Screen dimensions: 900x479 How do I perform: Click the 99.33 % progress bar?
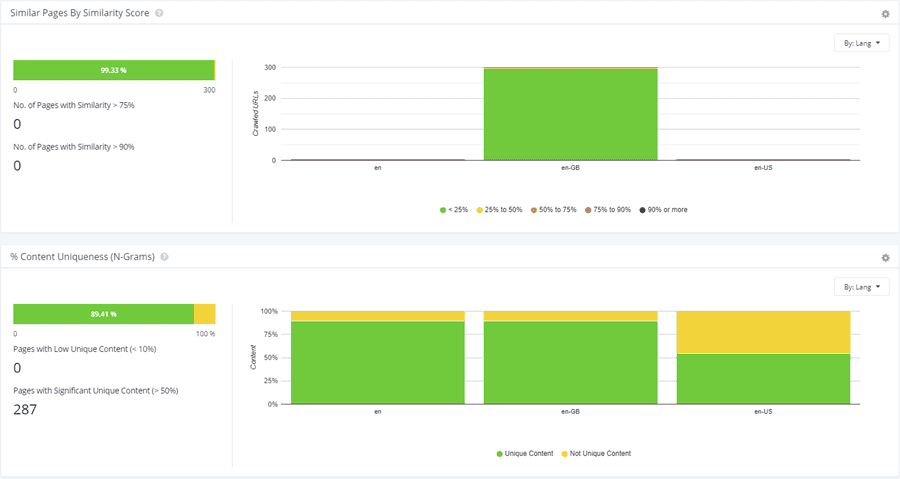pyautogui.click(x=114, y=70)
